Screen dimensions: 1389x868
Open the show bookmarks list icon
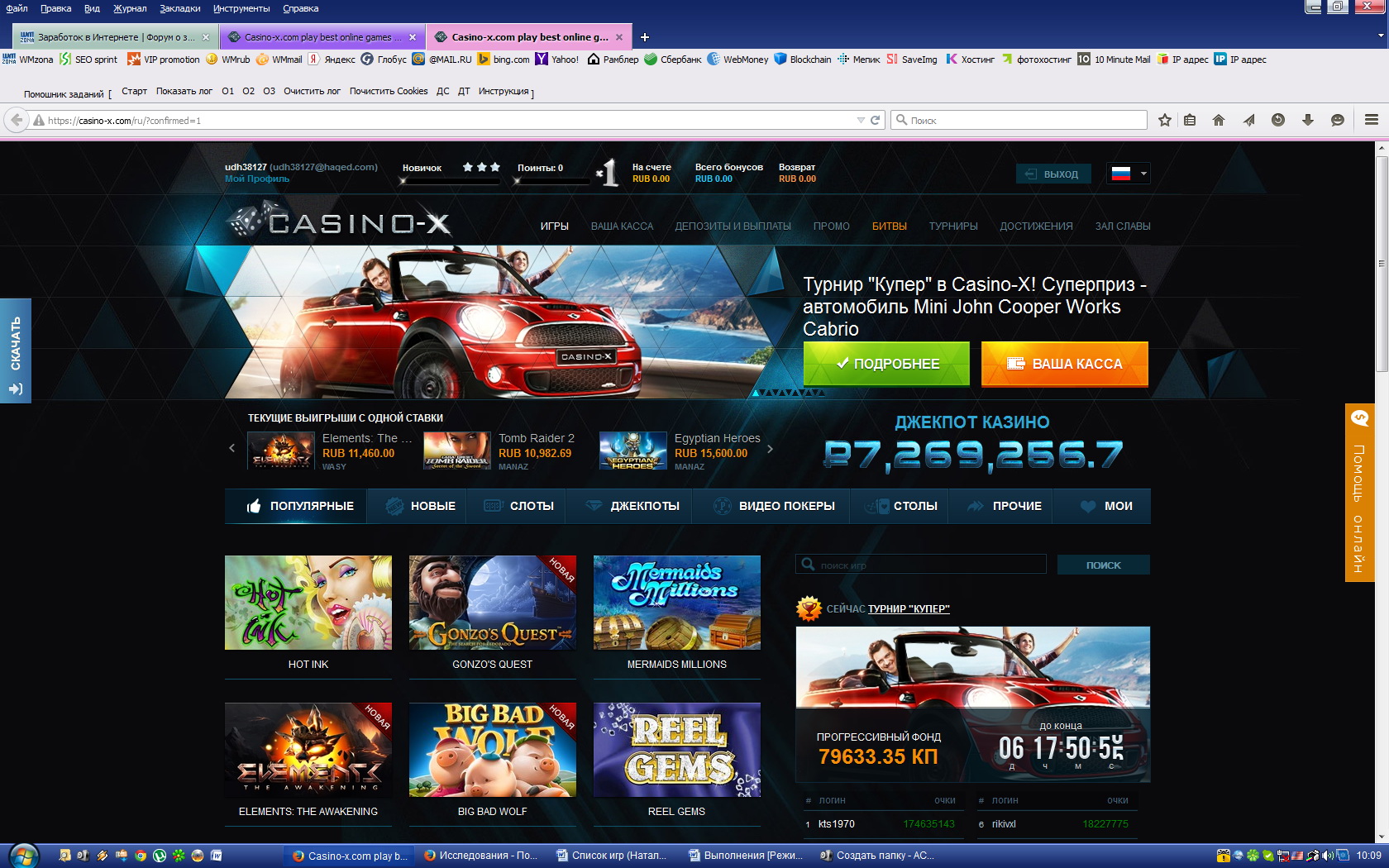click(1190, 120)
